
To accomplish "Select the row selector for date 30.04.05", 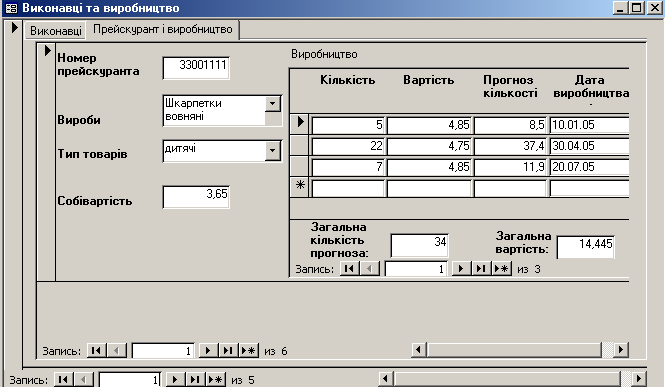I will (300, 145).
